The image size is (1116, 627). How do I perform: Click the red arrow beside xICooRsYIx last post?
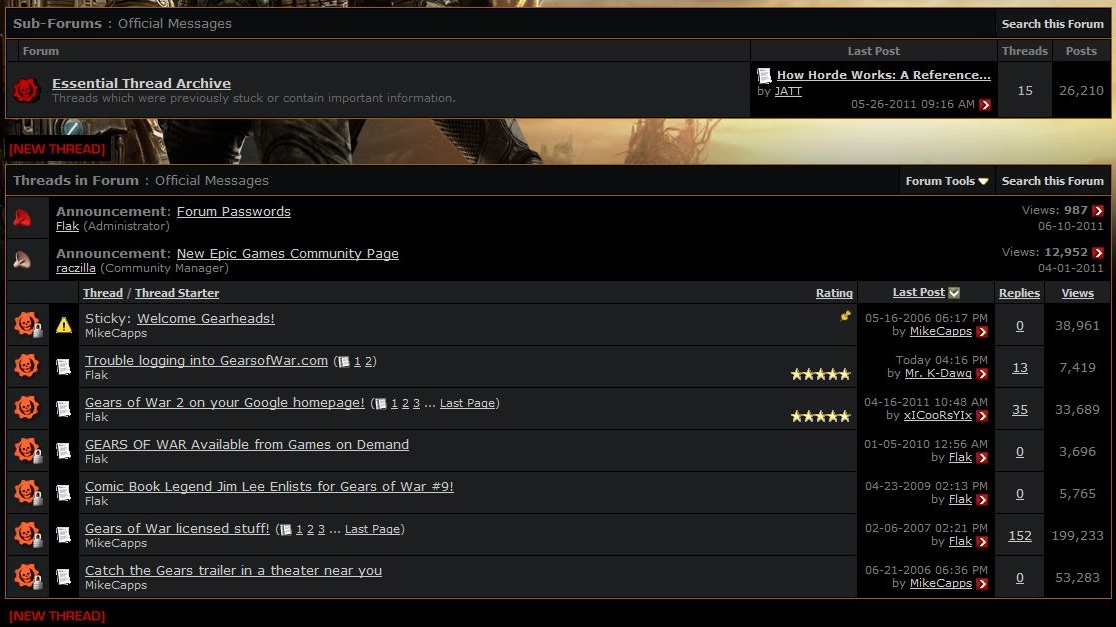point(982,416)
